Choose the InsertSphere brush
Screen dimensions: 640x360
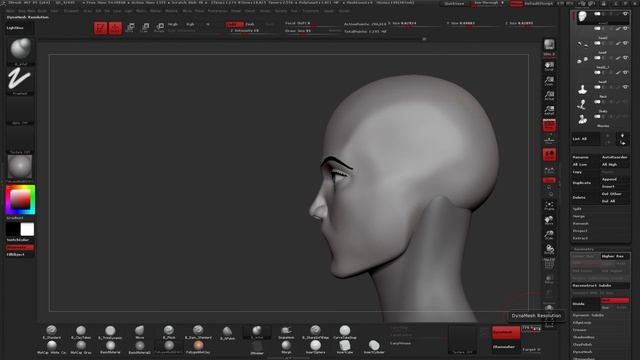(x=315, y=347)
